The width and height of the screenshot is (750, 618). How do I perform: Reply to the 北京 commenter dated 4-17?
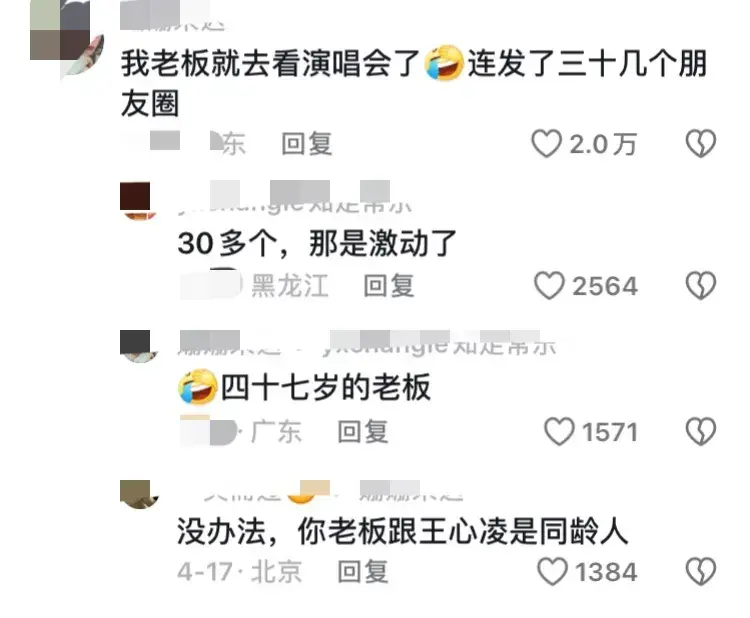point(363,571)
